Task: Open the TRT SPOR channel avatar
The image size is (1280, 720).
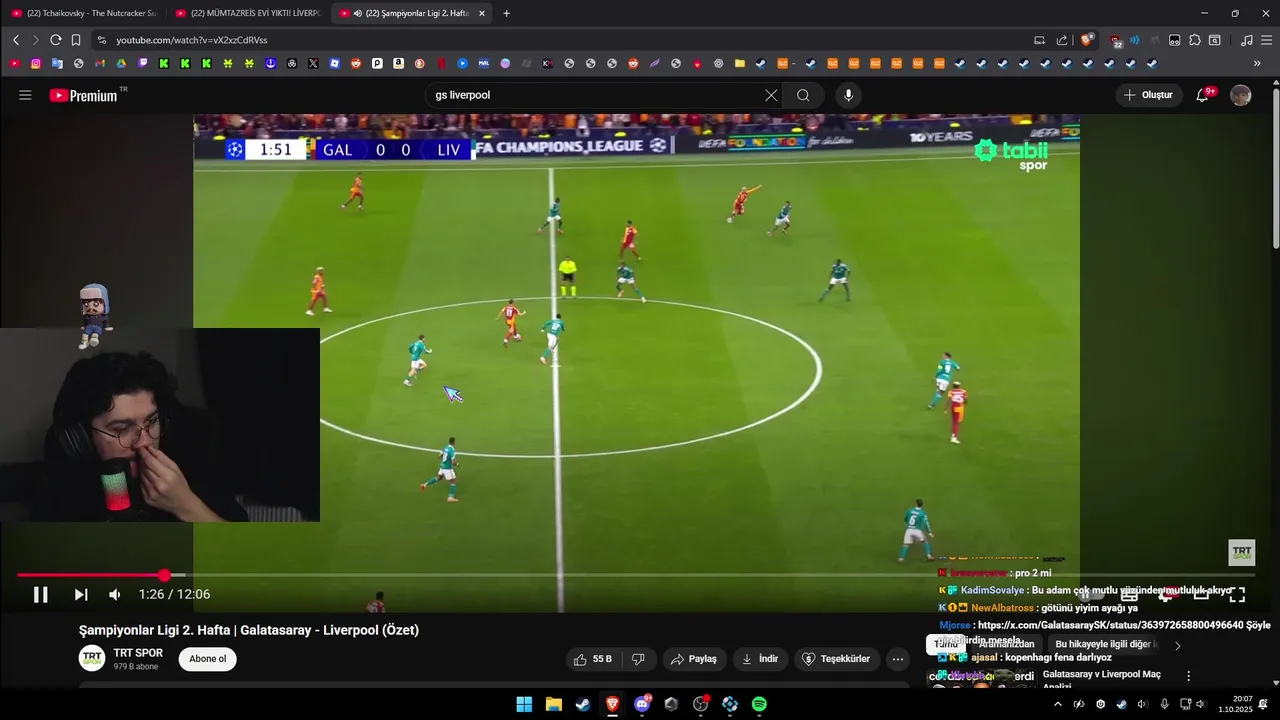Action: 92,659
